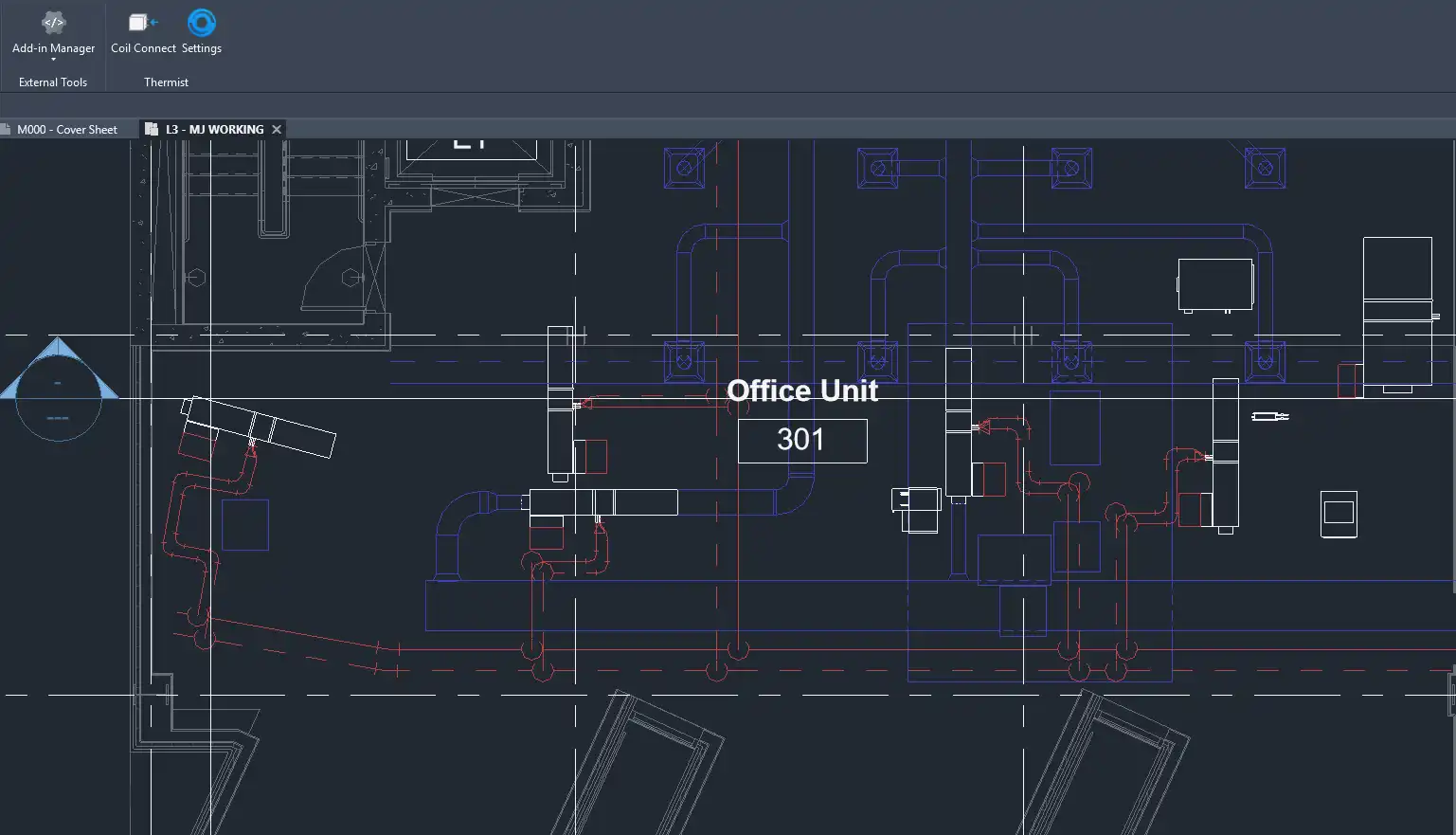
Task: Select the leftmost hexagon tag in stairwell
Action: (x=197, y=278)
